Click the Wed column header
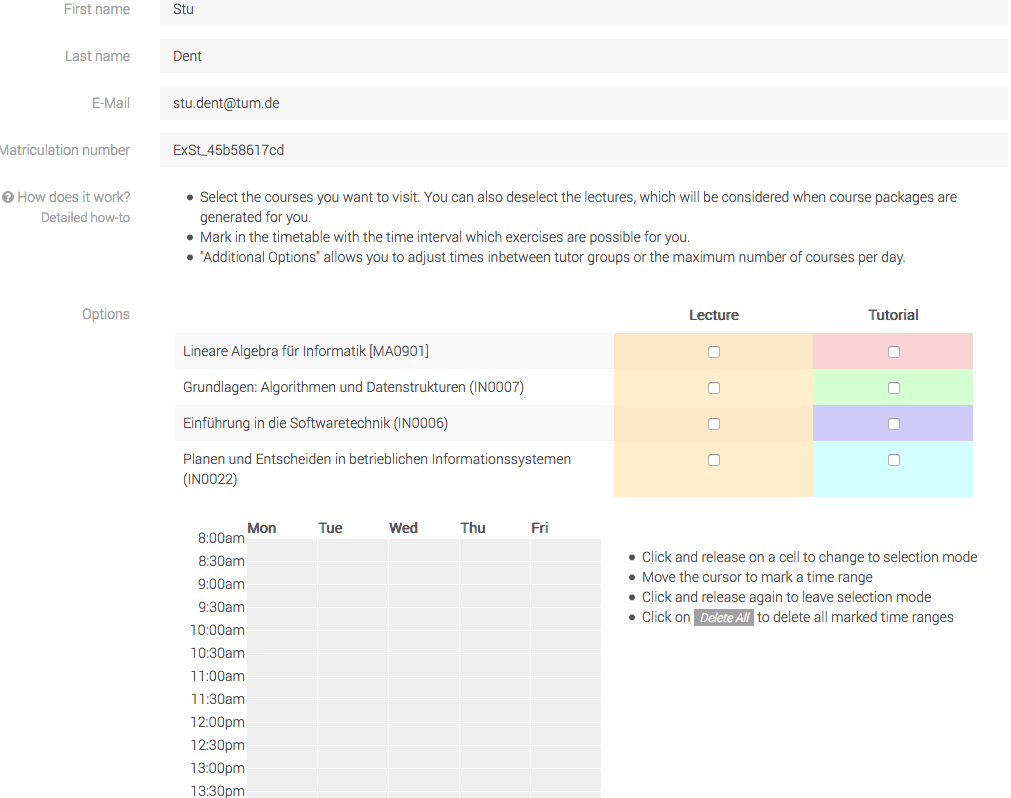1011x798 pixels. coord(404,528)
